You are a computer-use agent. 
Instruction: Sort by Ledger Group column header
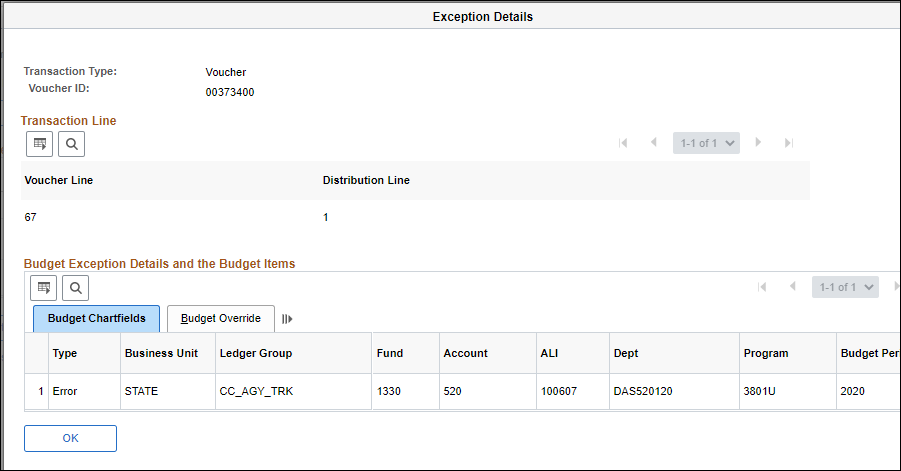pyautogui.click(x=255, y=353)
